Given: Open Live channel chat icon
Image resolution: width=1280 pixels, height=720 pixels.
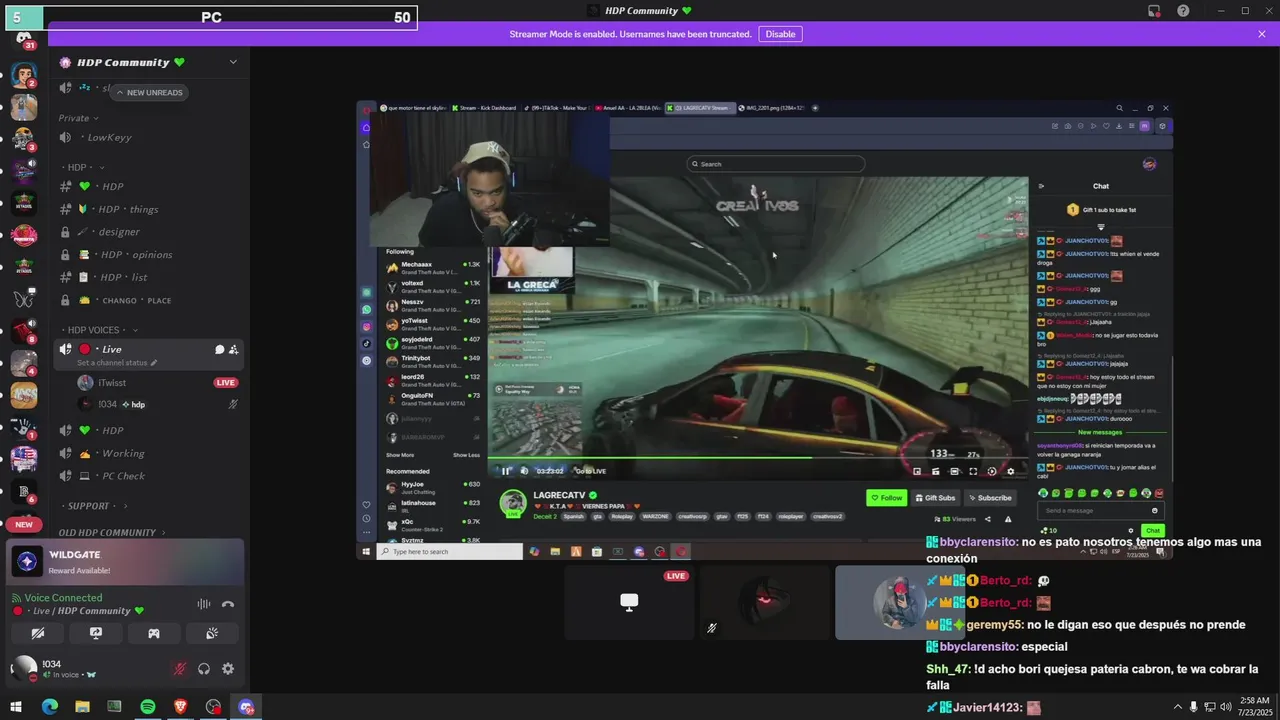Looking at the screenshot, I should tap(219, 349).
